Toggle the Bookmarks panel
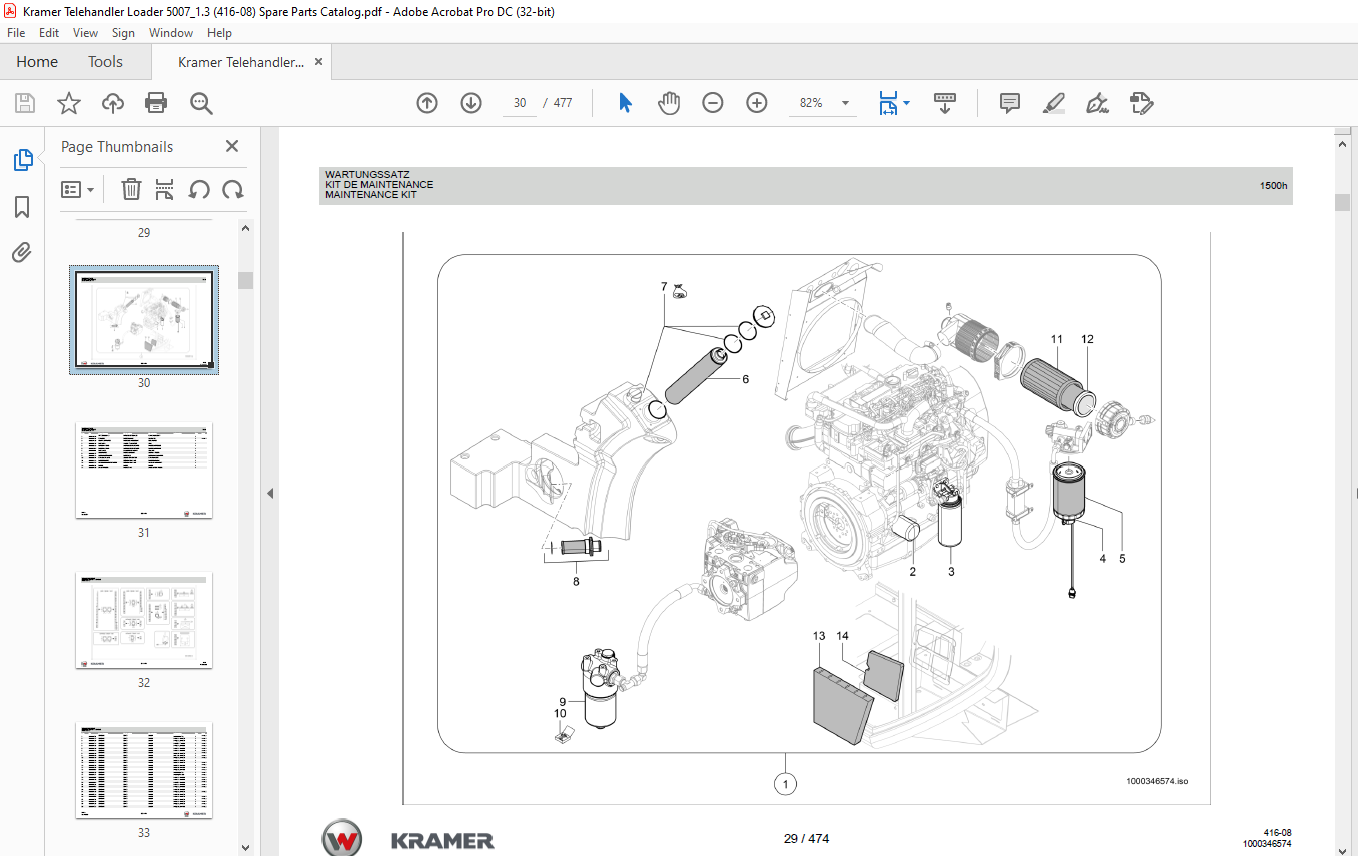 pyautogui.click(x=22, y=207)
